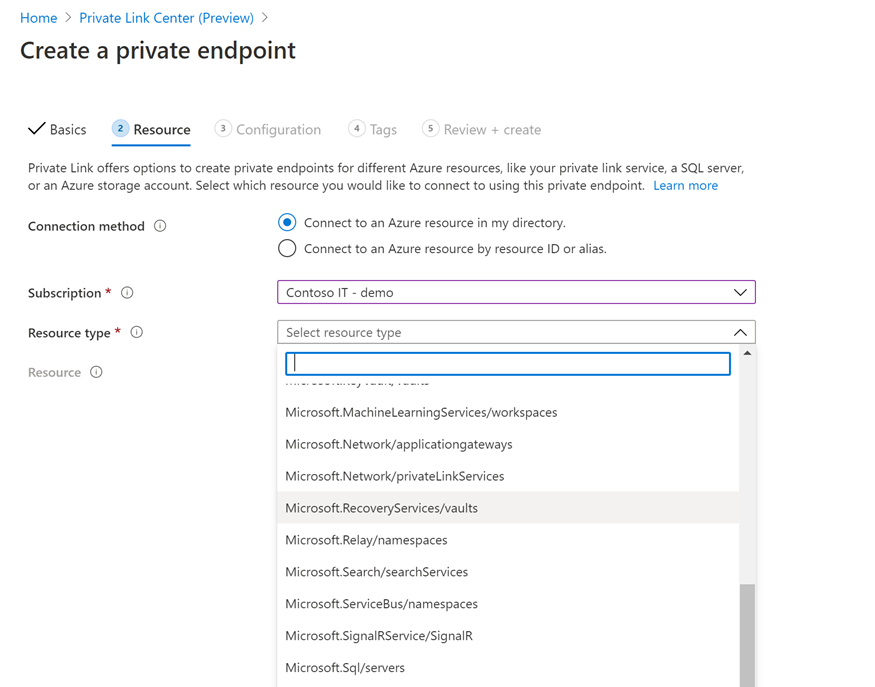The width and height of the screenshot is (875, 687).
Task: Click the Connection method info icon
Action: tap(160, 226)
